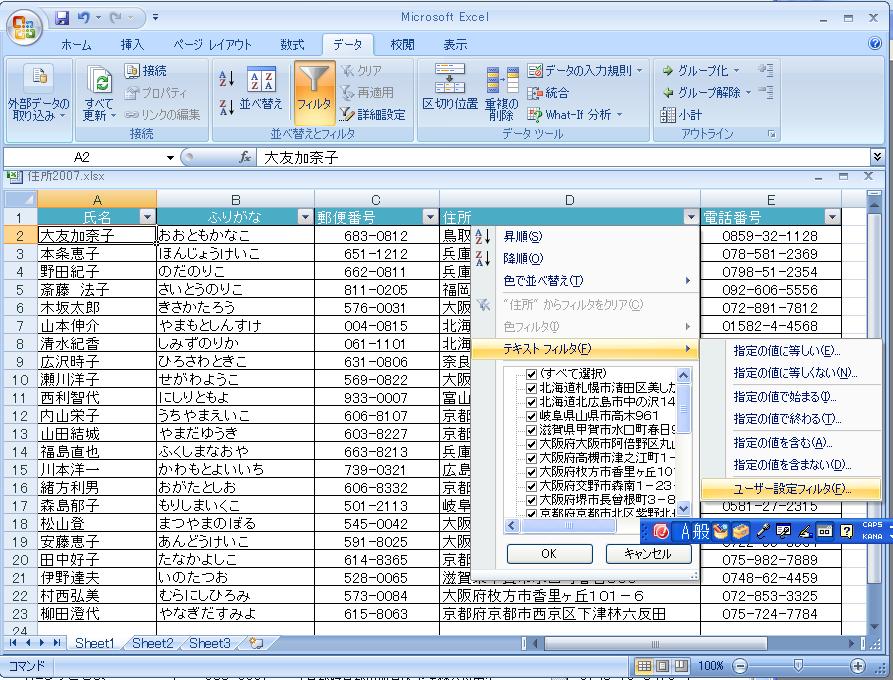Viewport: 893px width, 680px height.
Task: Uncheck 大阪府交野市森南 filter item
Action: [531, 486]
